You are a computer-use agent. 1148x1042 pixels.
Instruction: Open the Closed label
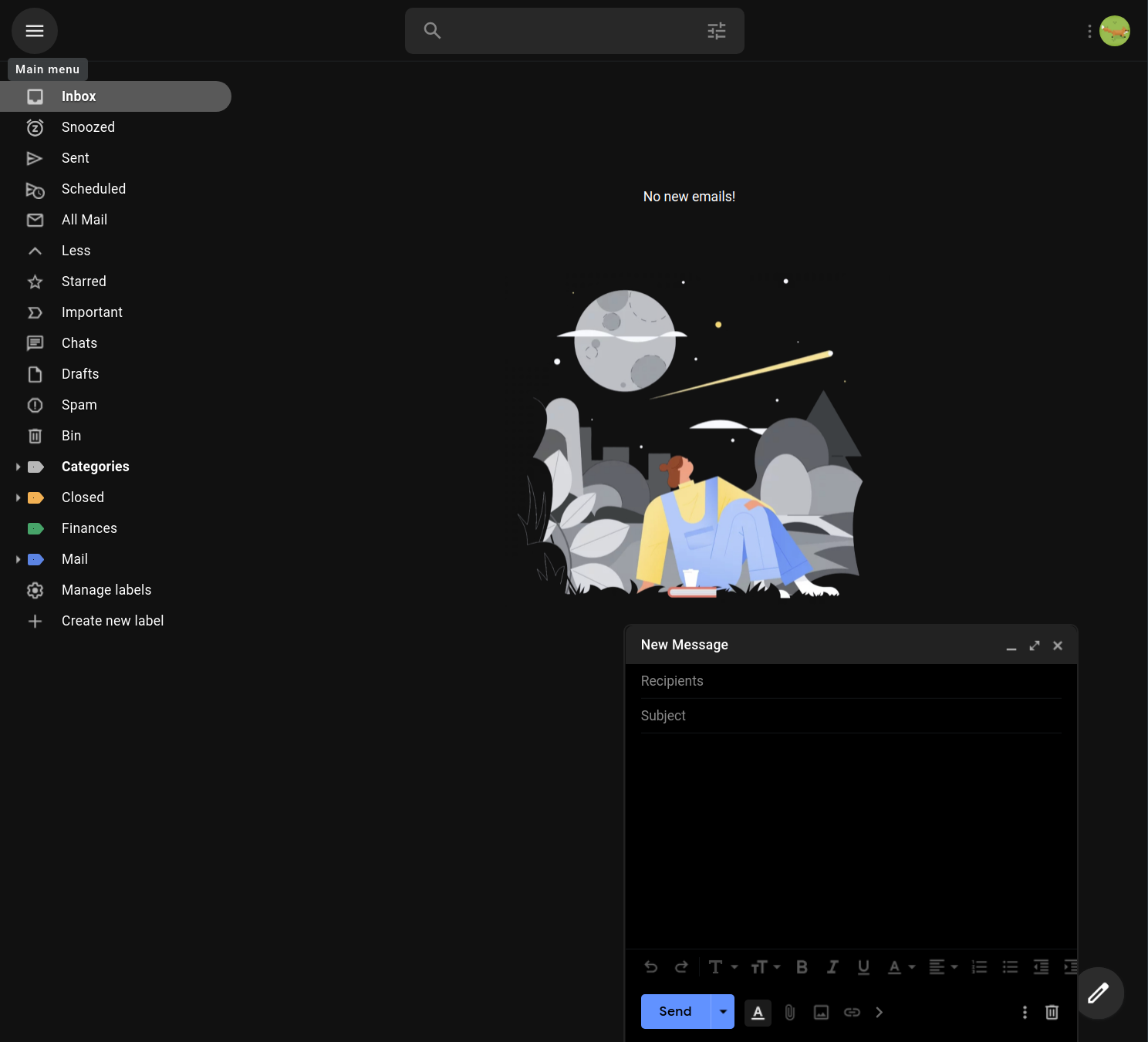(x=83, y=497)
